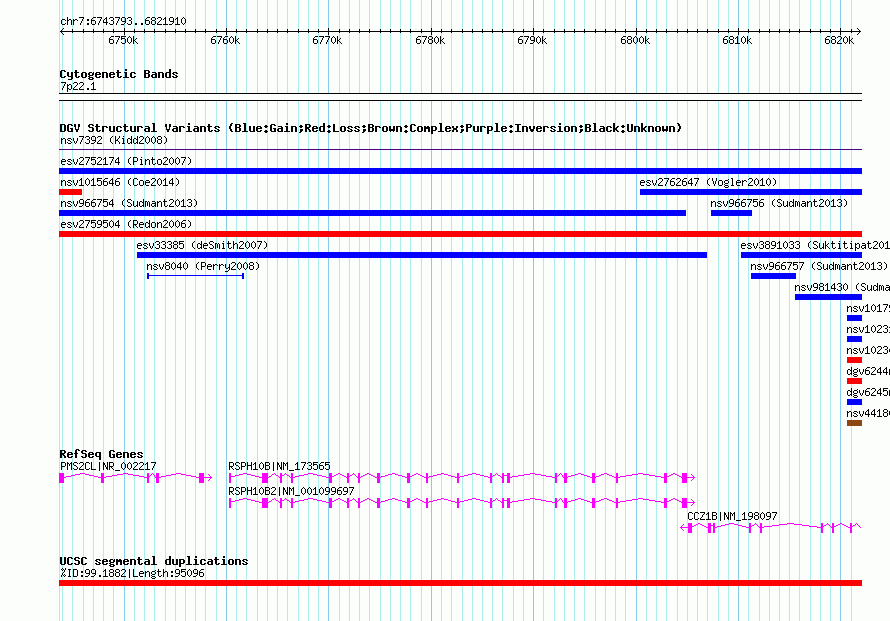Select the RefSeq Genes track title
The image size is (890, 621).
[x=101, y=454]
